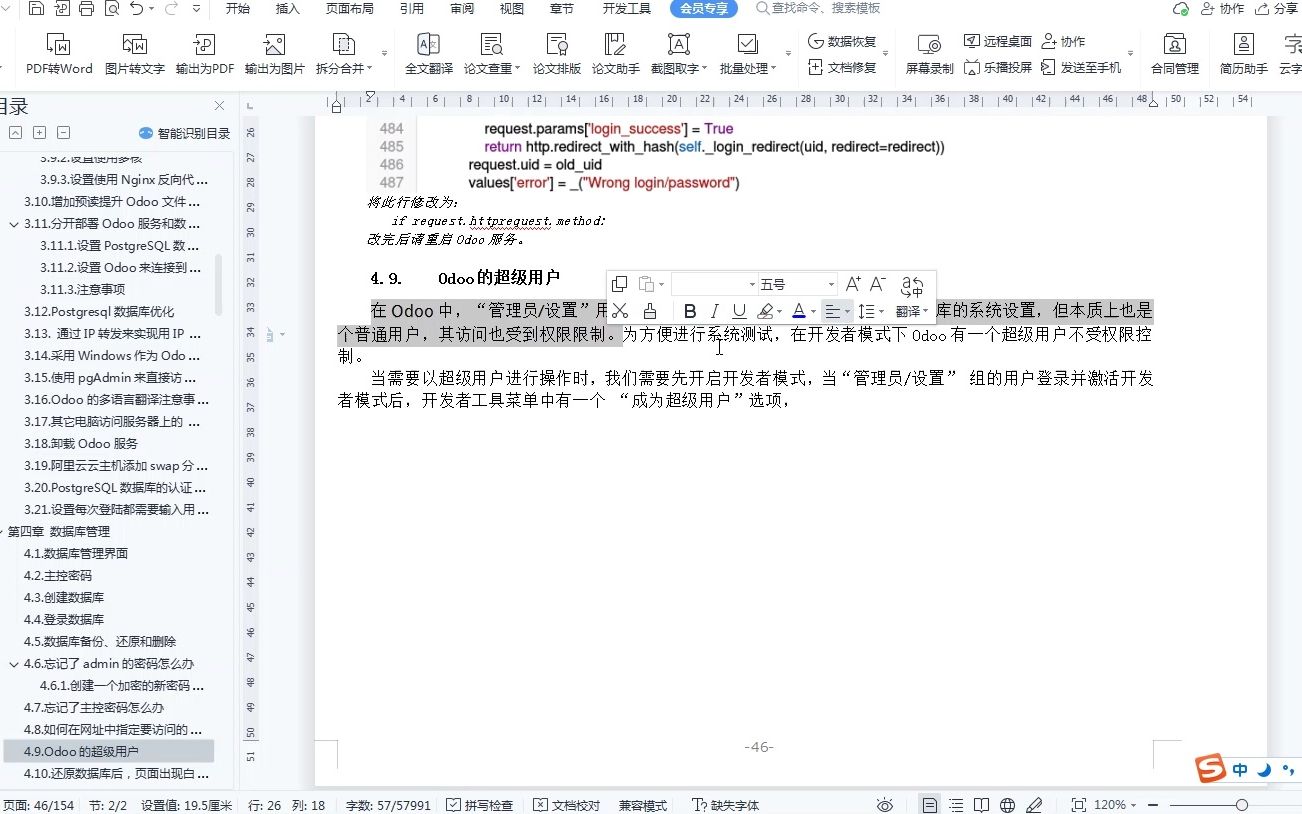The image size is (1302, 814).
Task: Open the 简历助手 resume helper
Action: (x=1243, y=55)
